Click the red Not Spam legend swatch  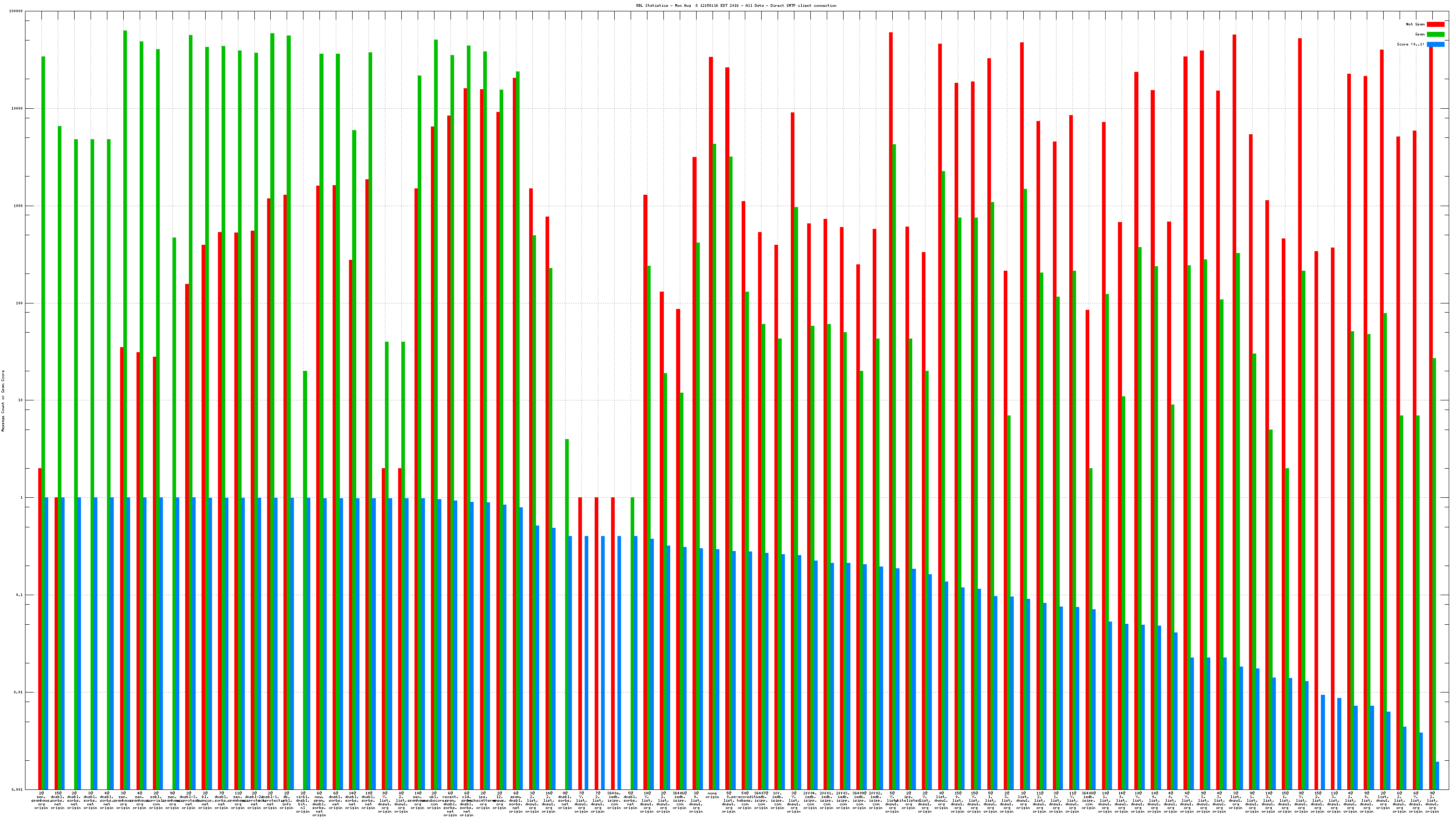coord(1435,24)
